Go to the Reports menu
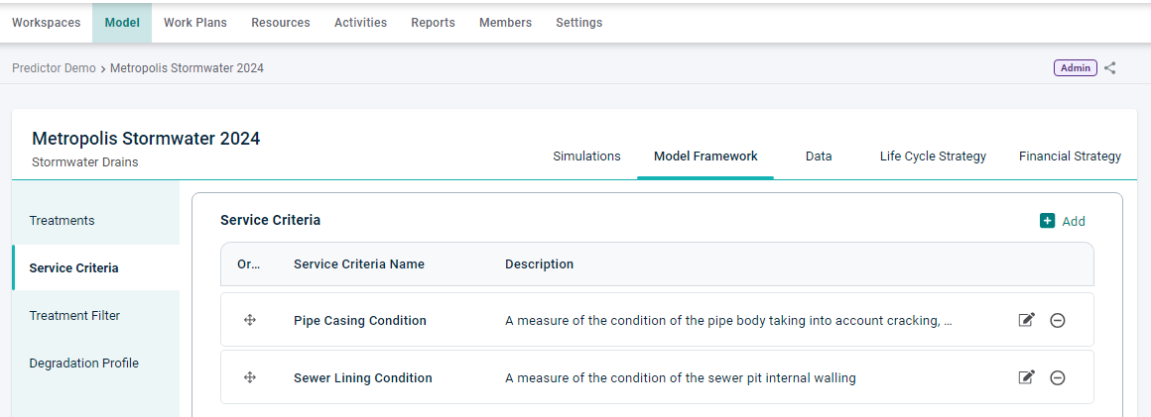 [433, 23]
